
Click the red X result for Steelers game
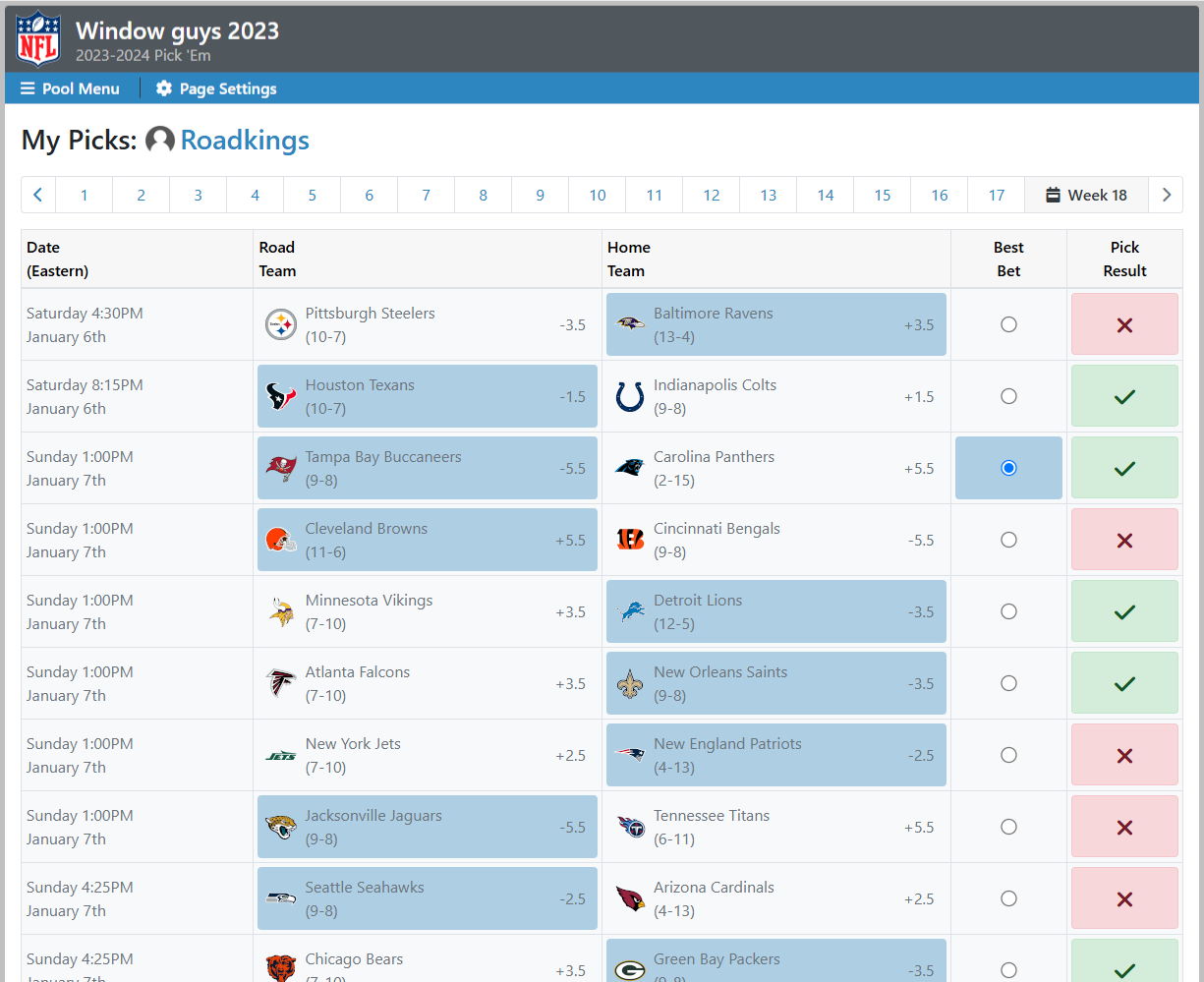[x=1124, y=324]
